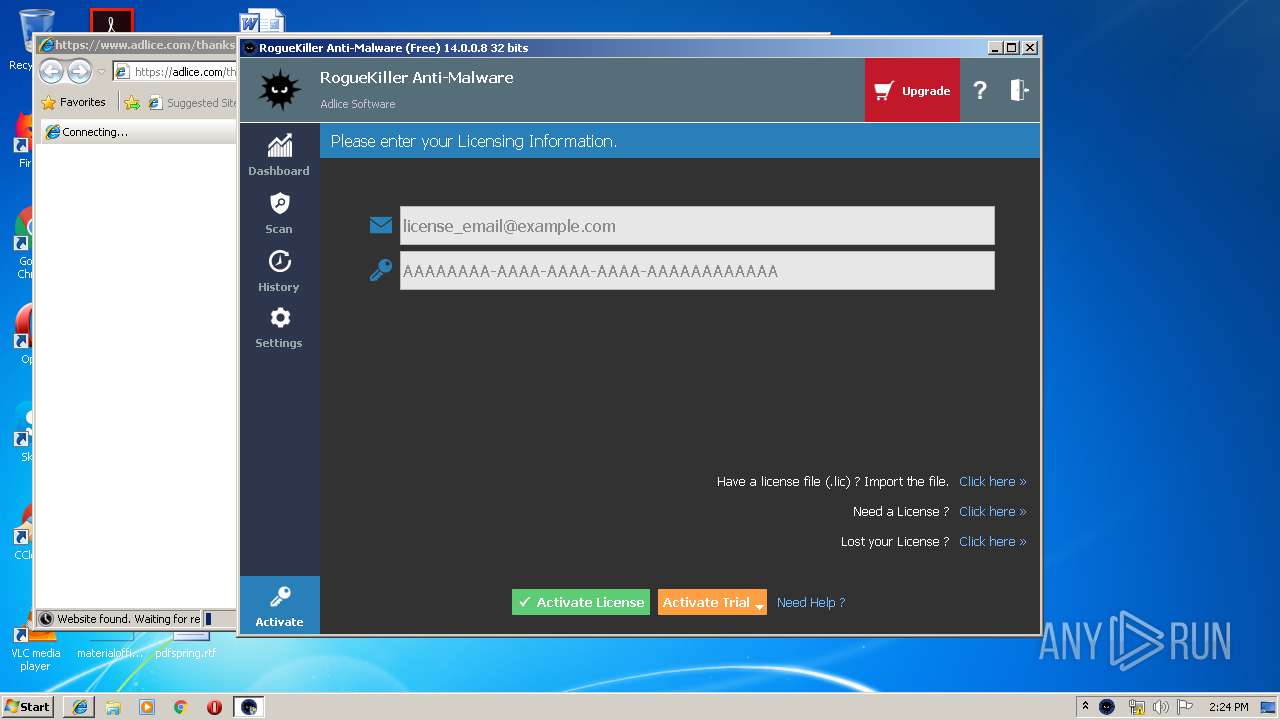Show hidden system tray icons
Image resolution: width=1280 pixels, height=720 pixels.
pos(1085,706)
